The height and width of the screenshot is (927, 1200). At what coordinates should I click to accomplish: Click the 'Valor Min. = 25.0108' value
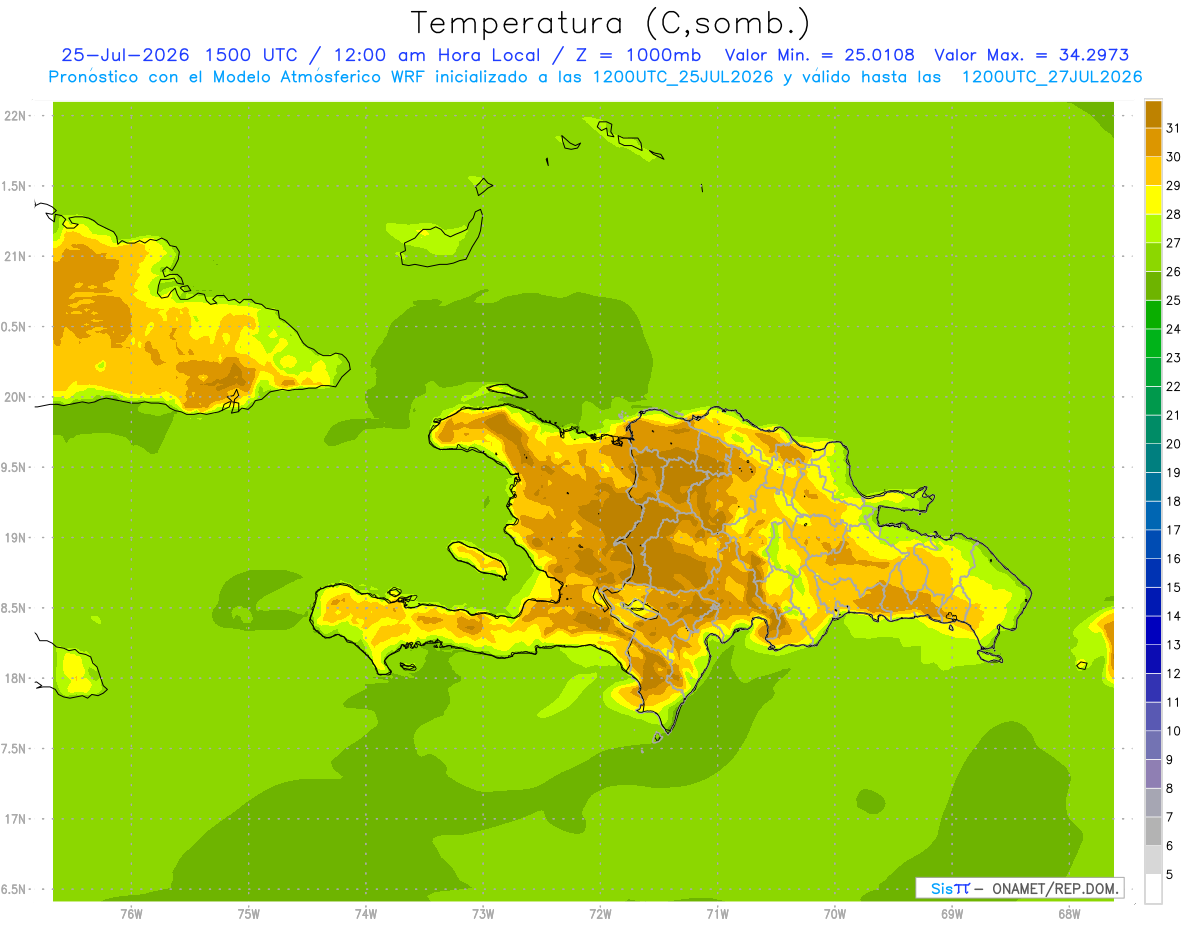819,55
